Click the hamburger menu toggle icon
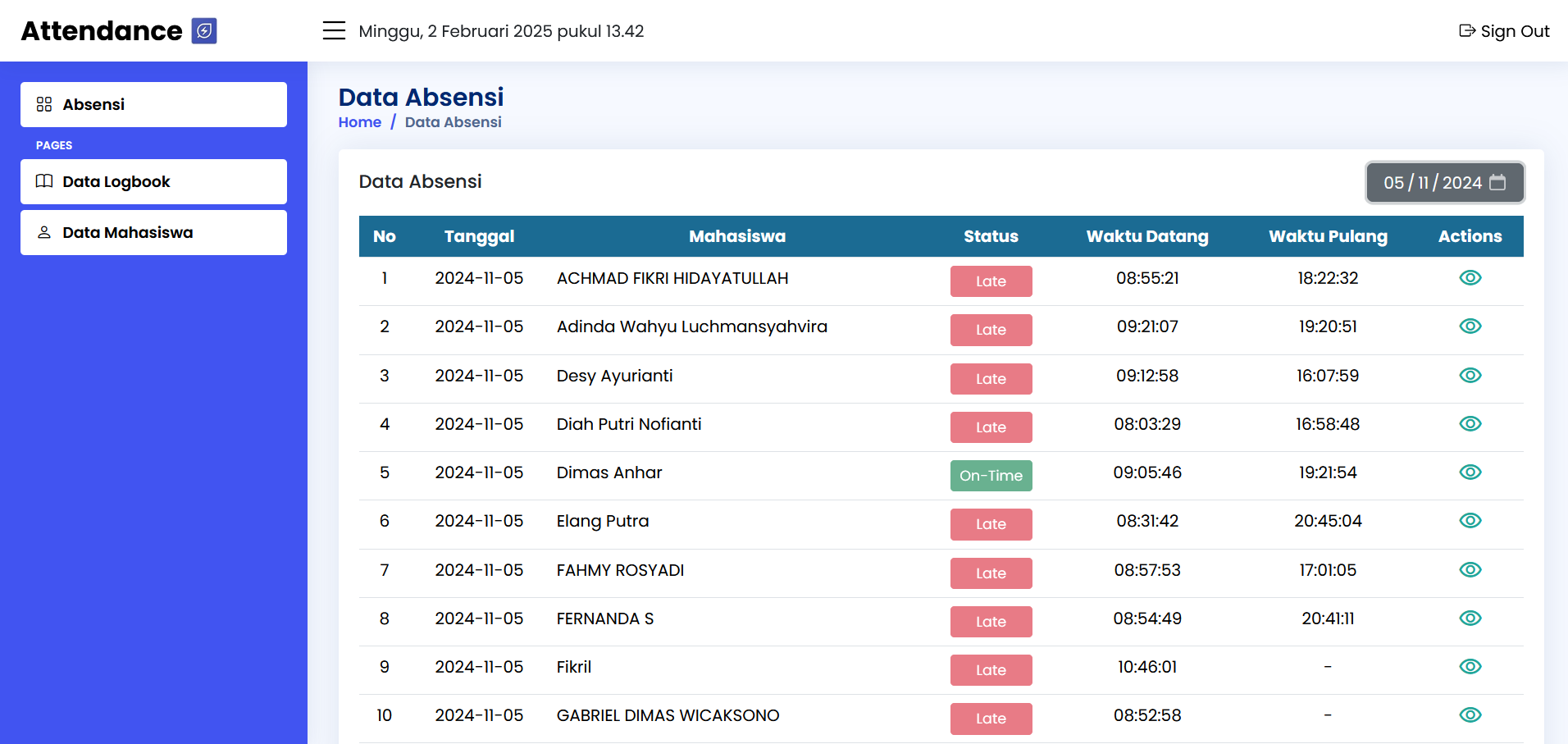The width and height of the screenshot is (1568, 744). point(334,31)
